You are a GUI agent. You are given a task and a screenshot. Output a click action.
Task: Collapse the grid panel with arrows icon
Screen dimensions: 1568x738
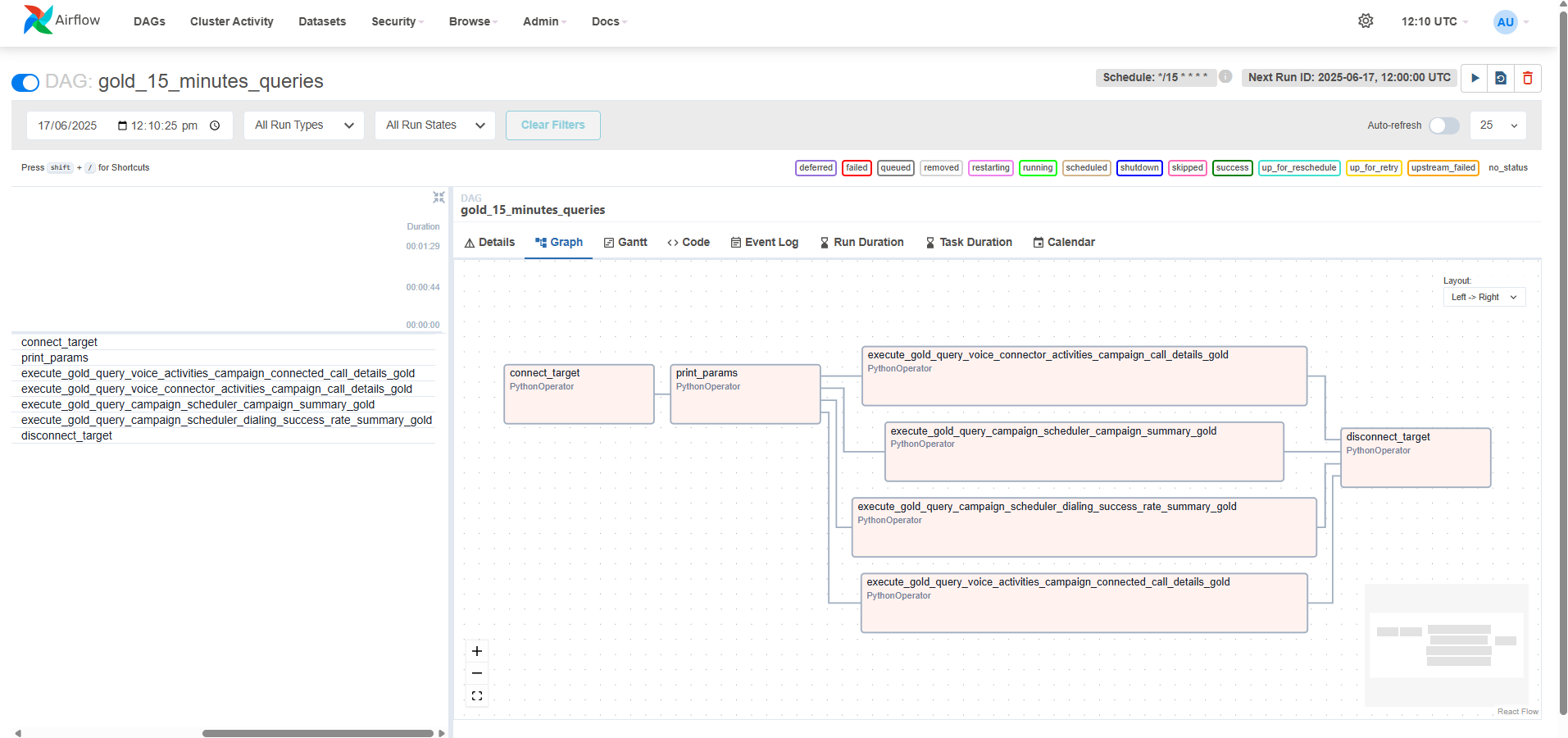click(x=439, y=198)
